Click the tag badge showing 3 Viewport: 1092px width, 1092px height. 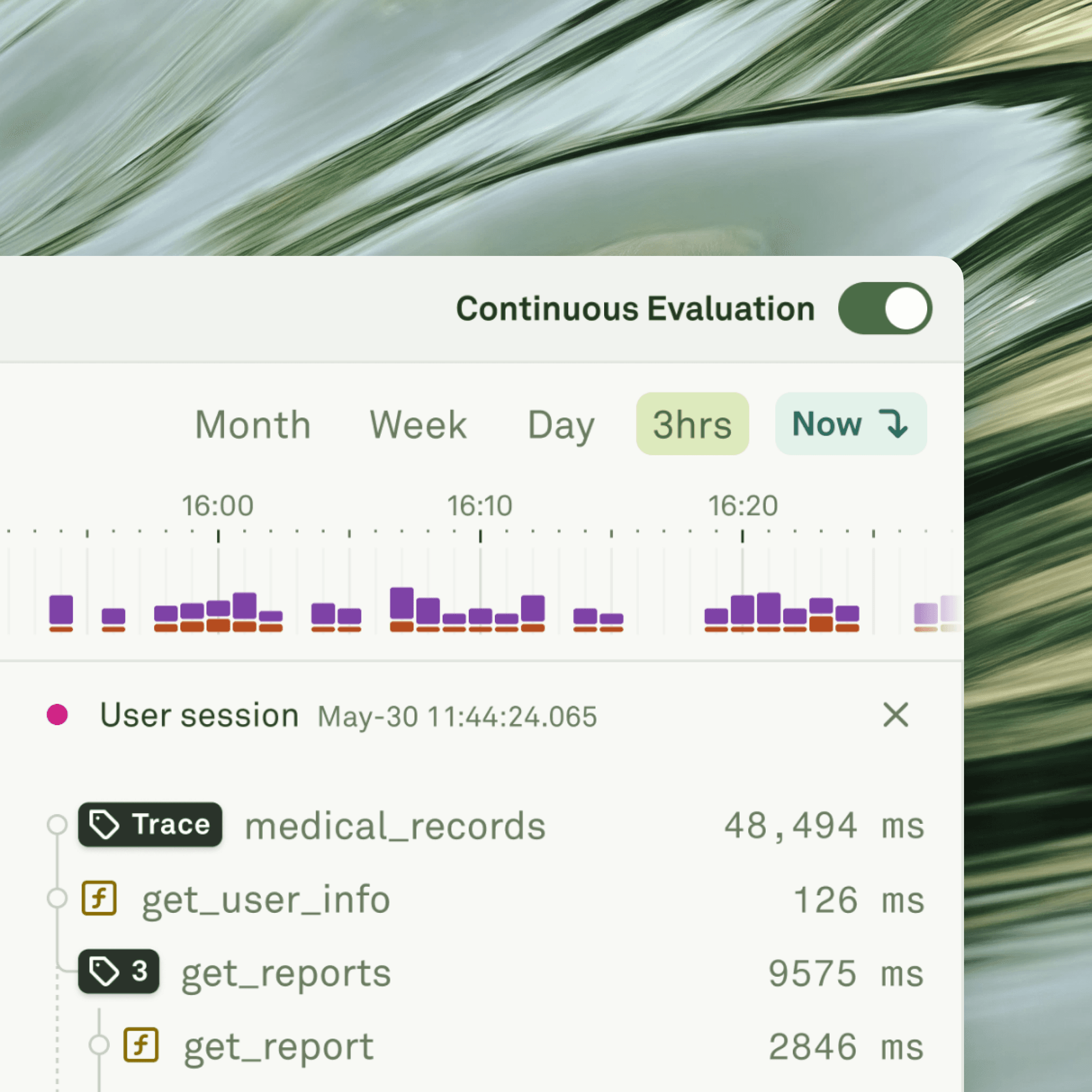(x=119, y=971)
